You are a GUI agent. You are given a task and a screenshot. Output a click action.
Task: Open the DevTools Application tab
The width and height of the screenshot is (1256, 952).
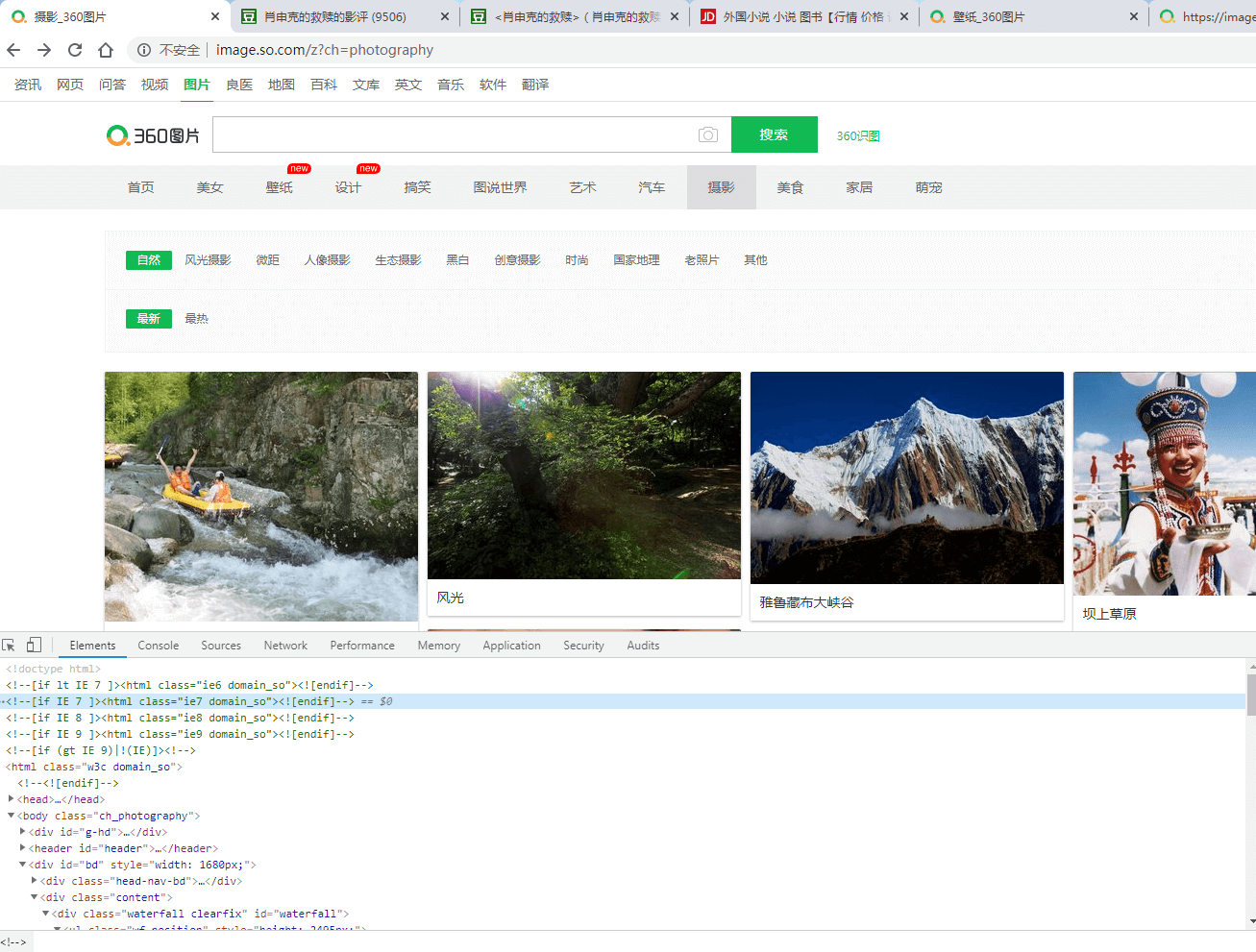(511, 646)
